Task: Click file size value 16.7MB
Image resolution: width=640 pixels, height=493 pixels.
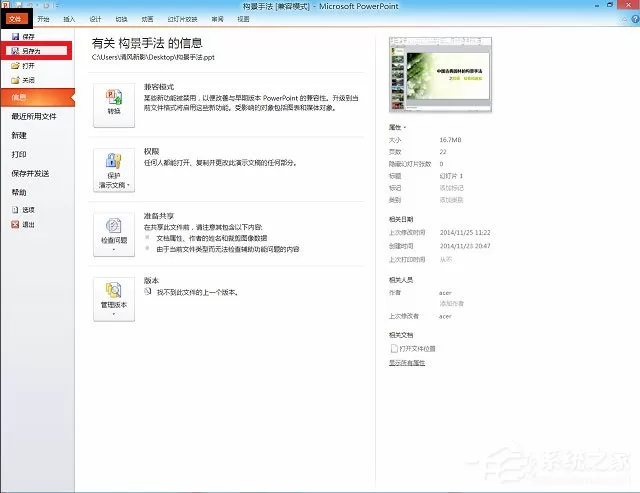Action: click(450, 140)
